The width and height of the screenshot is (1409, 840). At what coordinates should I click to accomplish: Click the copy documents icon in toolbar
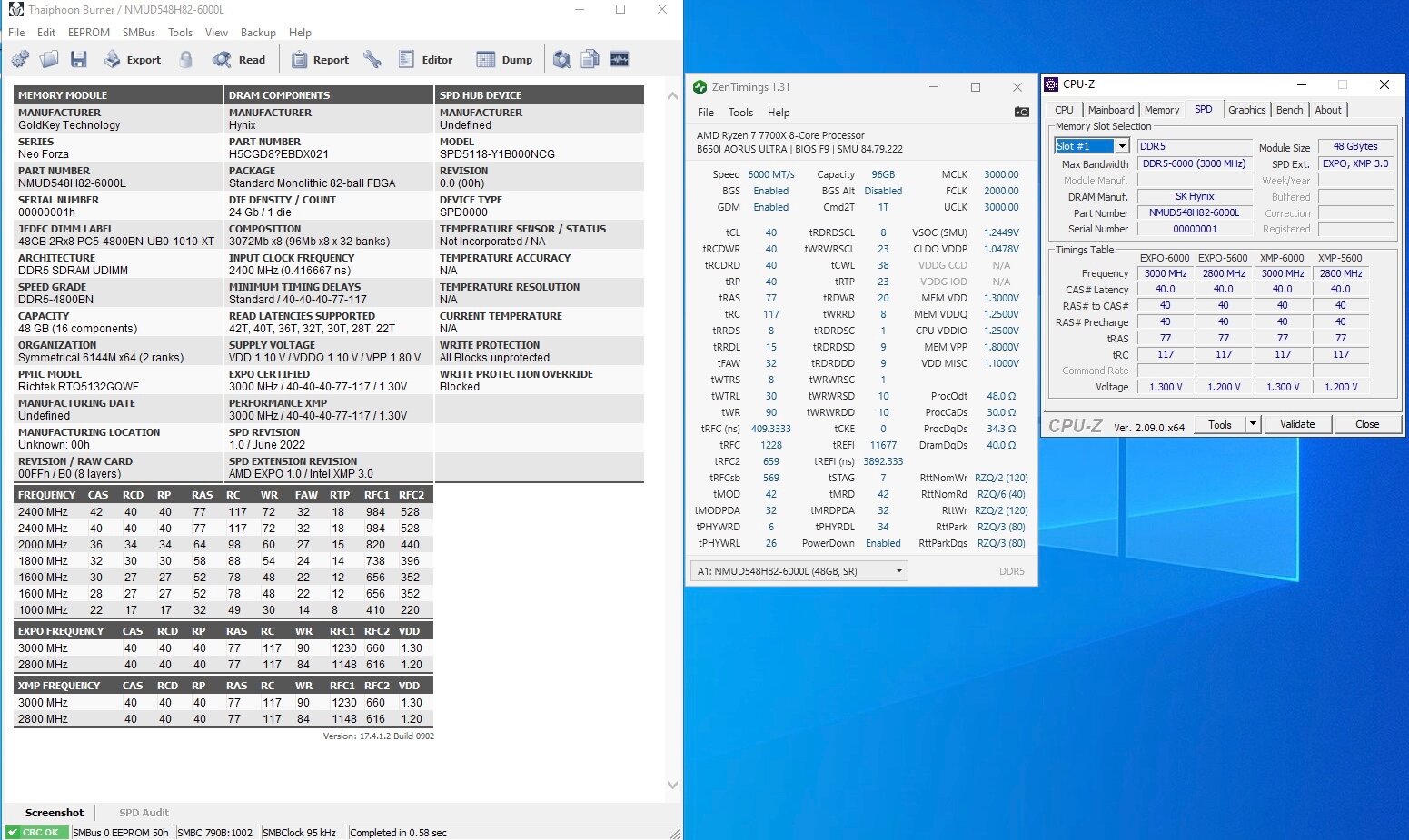(x=590, y=60)
